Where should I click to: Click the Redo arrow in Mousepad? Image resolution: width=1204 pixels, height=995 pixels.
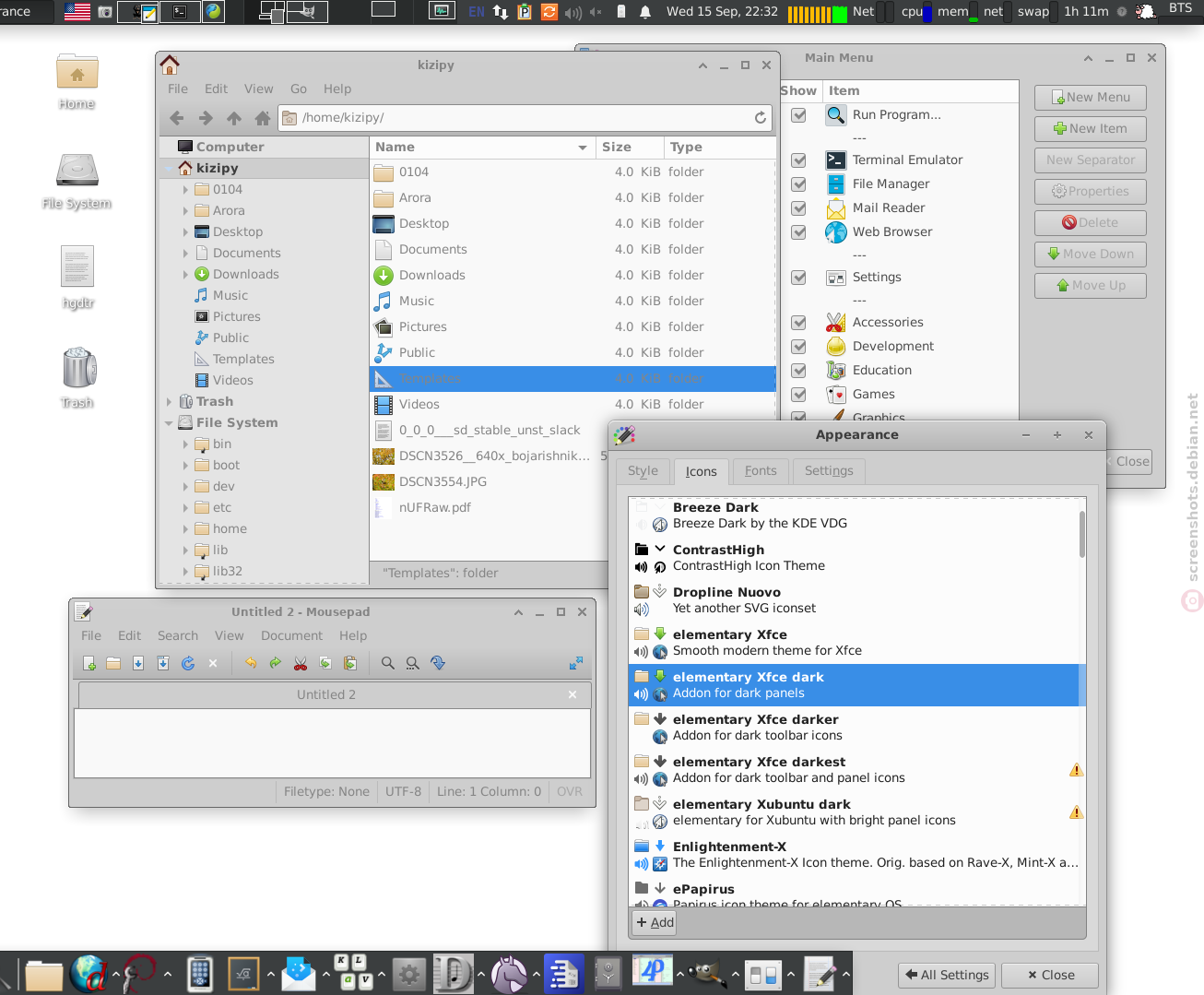point(276,663)
